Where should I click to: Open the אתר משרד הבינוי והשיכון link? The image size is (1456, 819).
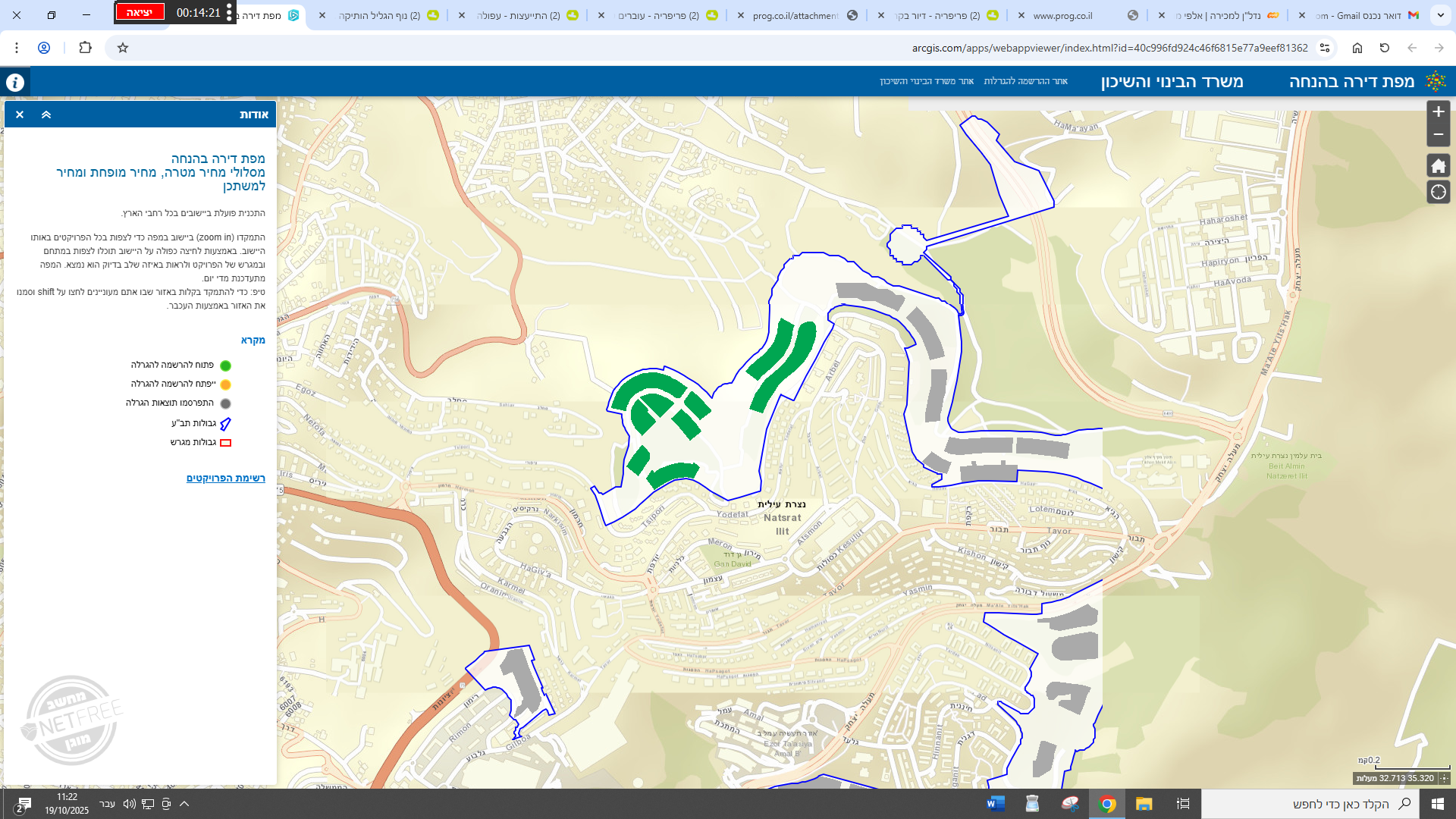click(926, 81)
